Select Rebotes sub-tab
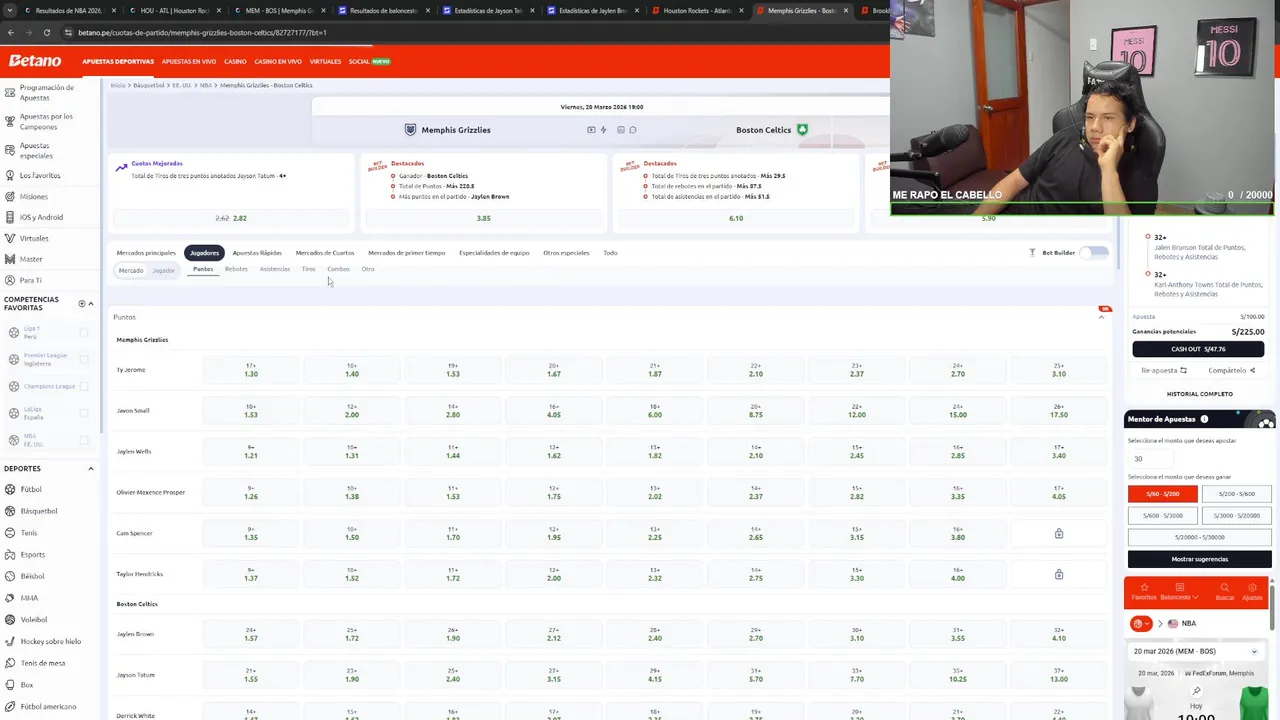Image resolution: width=1280 pixels, height=720 pixels. (x=236, y=269)
